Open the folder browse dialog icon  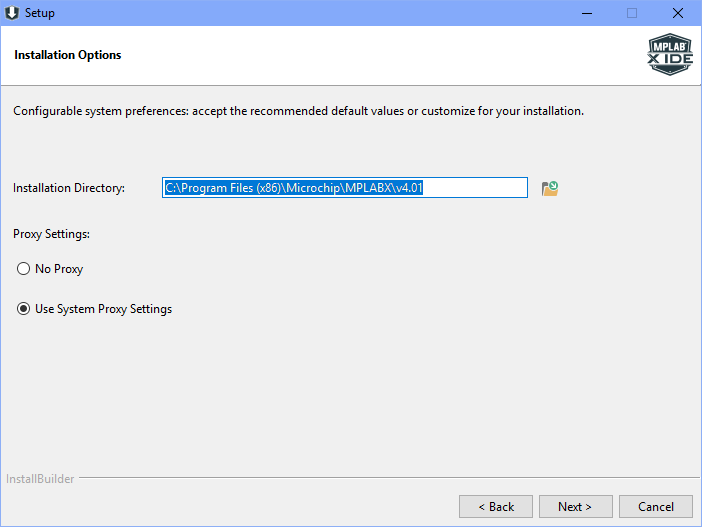coord(550,188)
